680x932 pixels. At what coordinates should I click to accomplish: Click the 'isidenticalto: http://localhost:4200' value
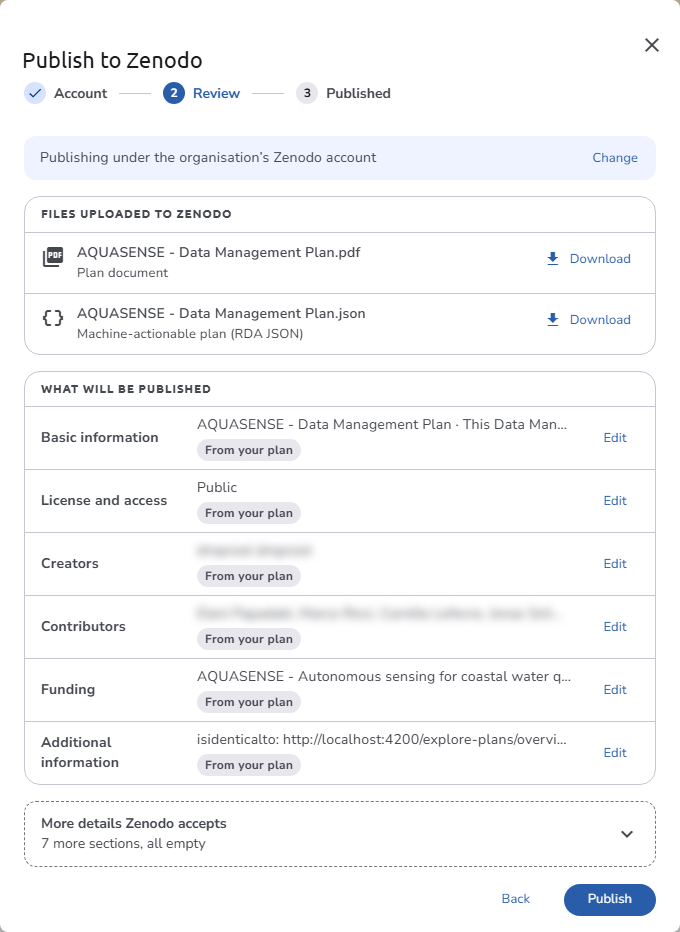(x=382, y=739)
